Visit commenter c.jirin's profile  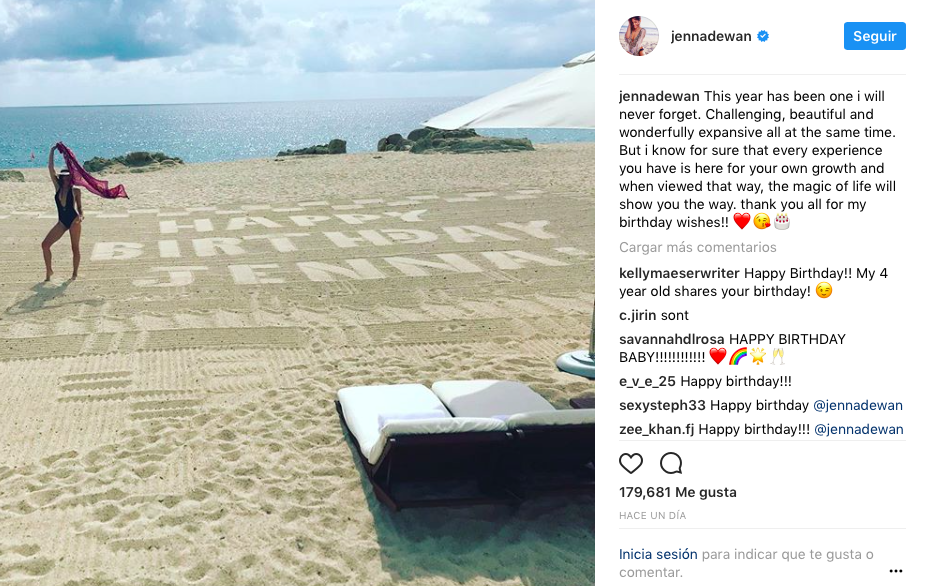pos(638,316)
